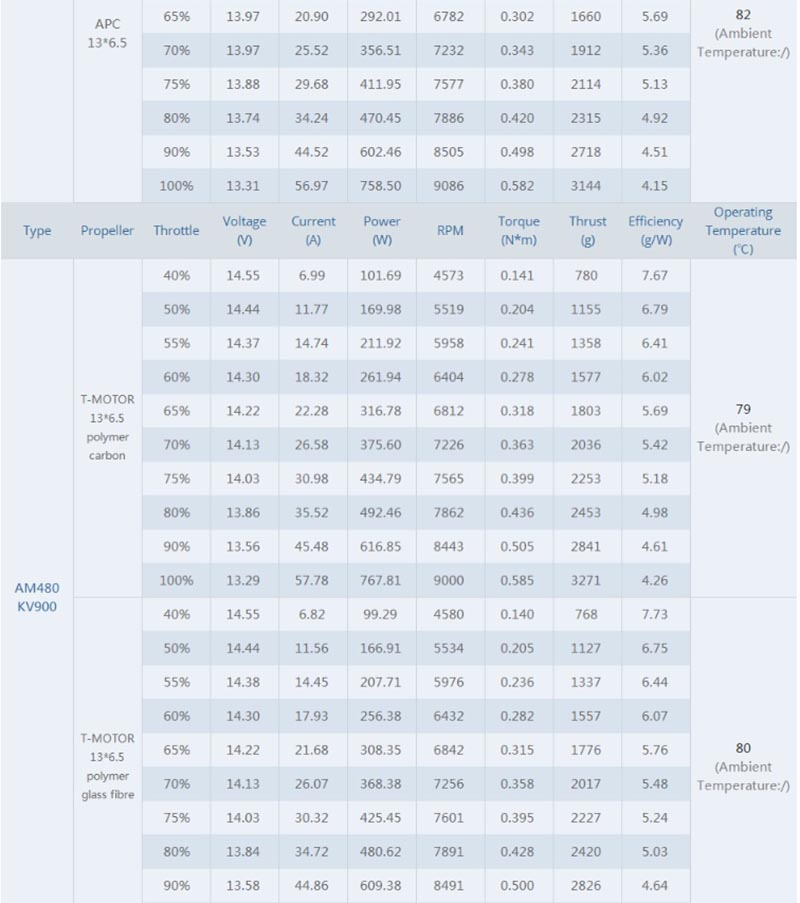
Task: Select the T-MOTOR polymer glass fibre cell
Action: (107, 766)
